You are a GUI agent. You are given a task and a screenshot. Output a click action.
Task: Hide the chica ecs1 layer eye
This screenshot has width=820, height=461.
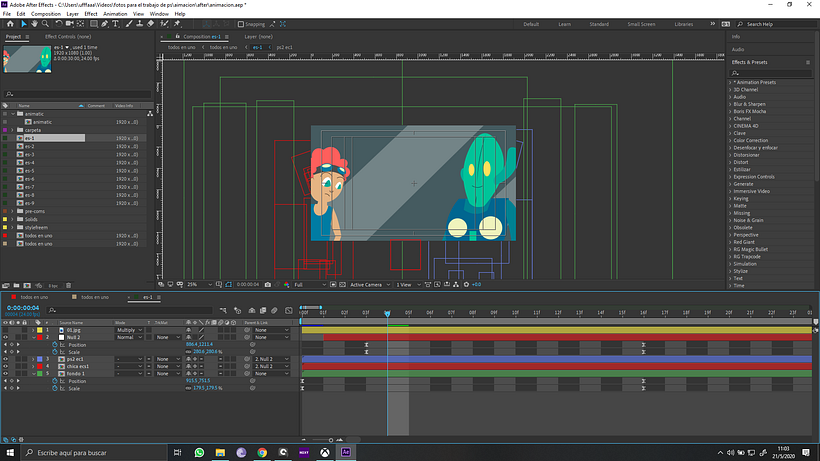click(x=5, y=366)
